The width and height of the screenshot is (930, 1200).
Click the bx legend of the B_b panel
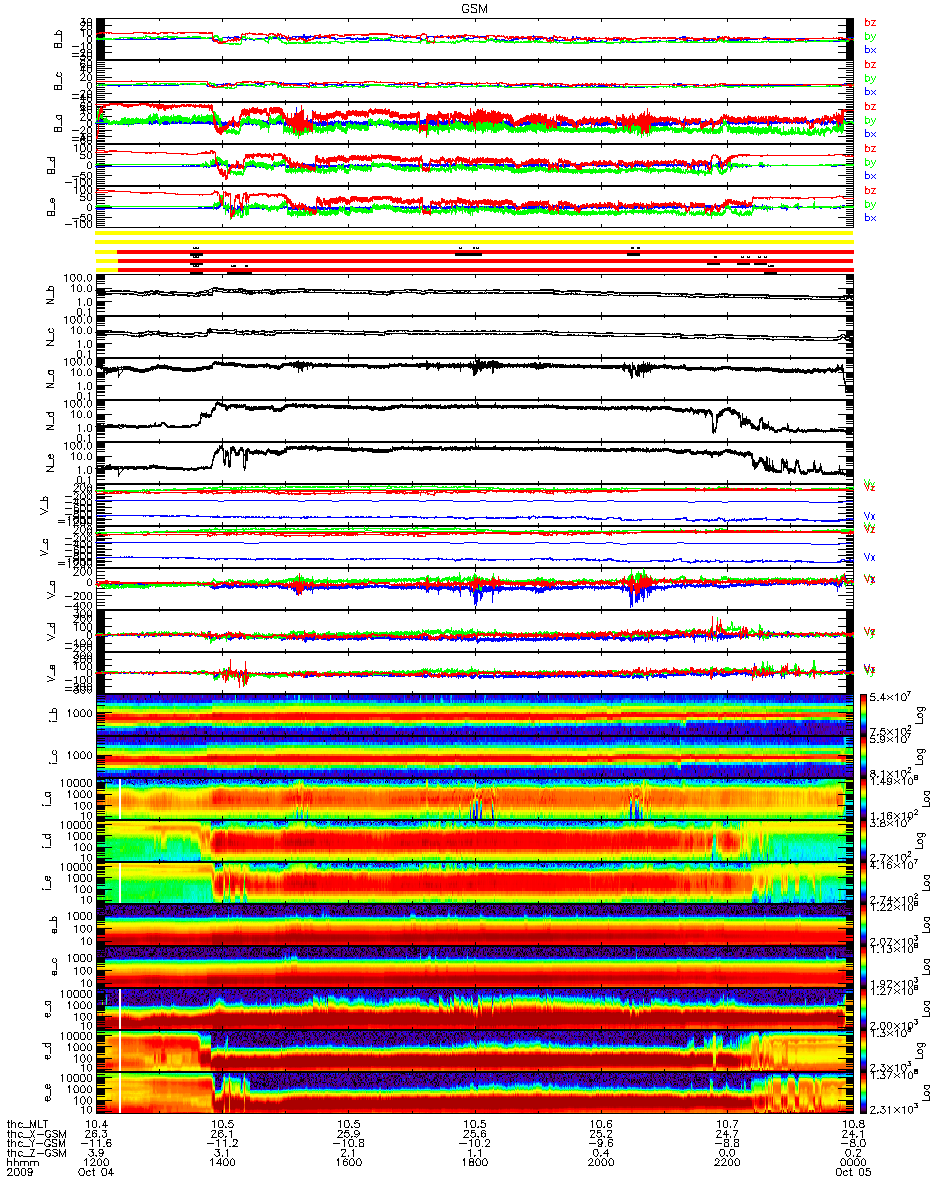pyautogui.click(x=870, y=49)
